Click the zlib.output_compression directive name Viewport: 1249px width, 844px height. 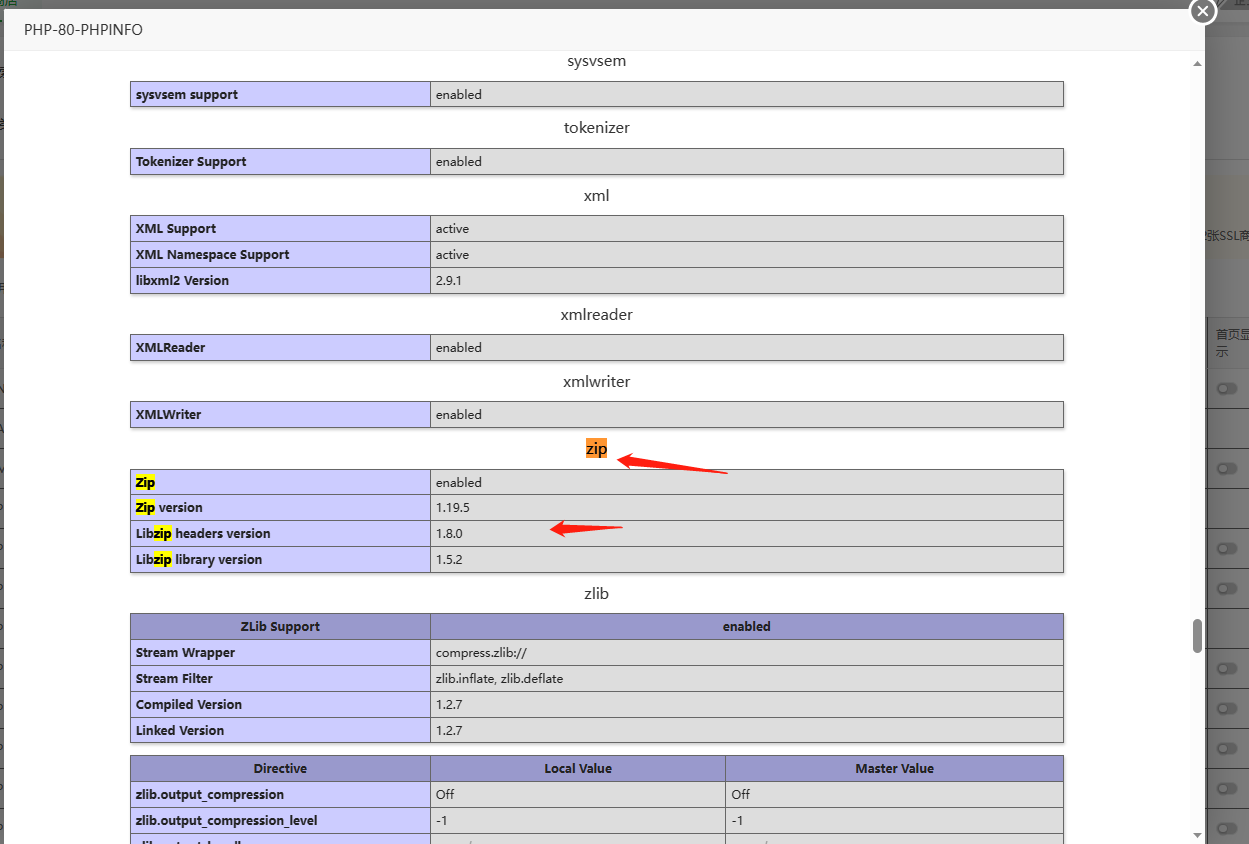coord(210,795)
